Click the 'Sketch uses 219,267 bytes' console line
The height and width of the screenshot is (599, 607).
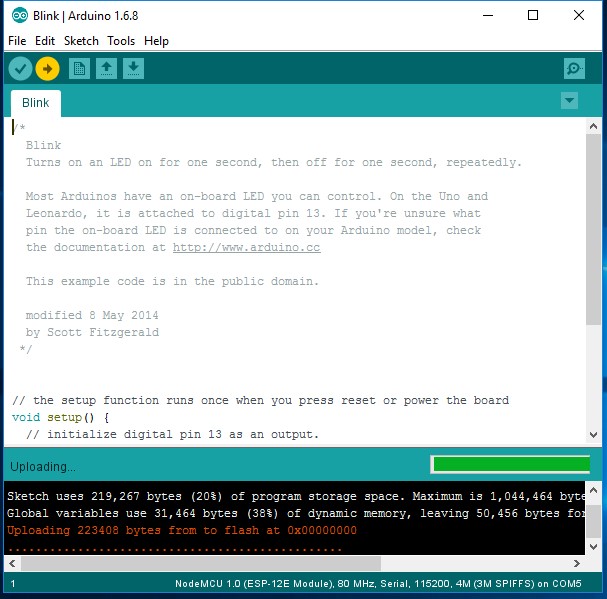point(296,496)
